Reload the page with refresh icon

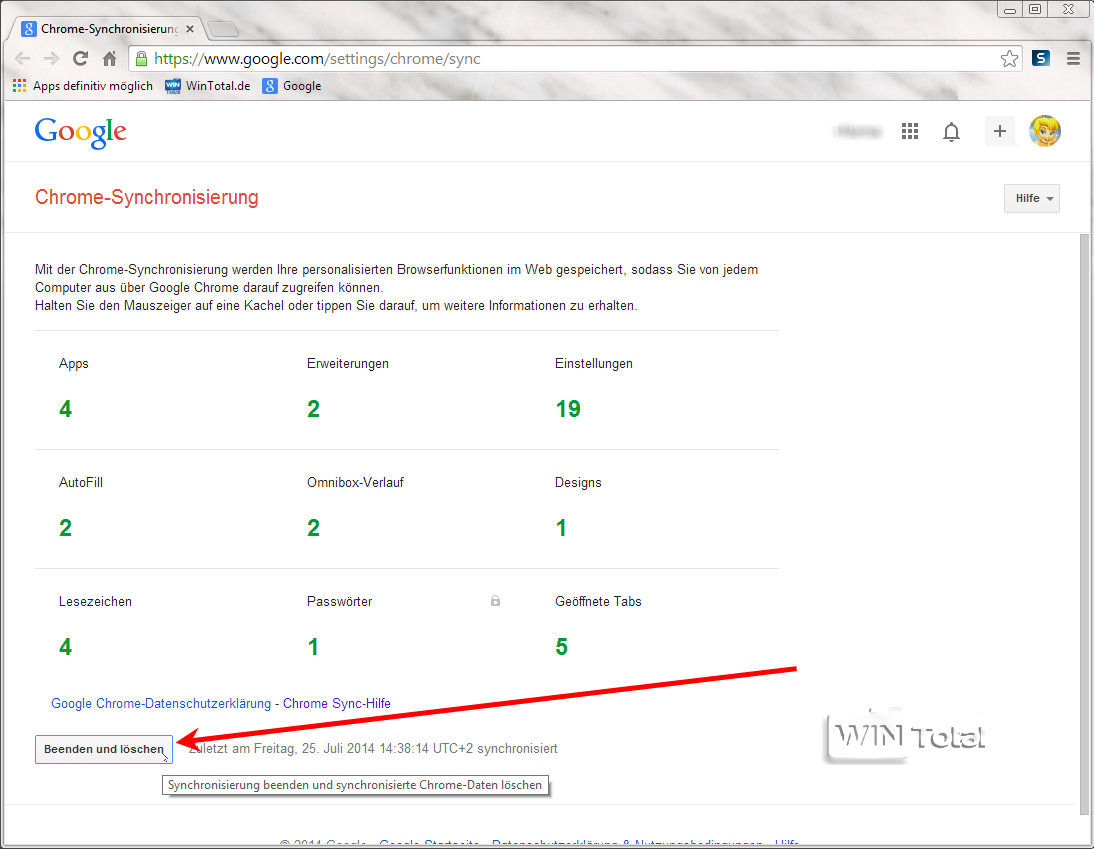point(80,59)
